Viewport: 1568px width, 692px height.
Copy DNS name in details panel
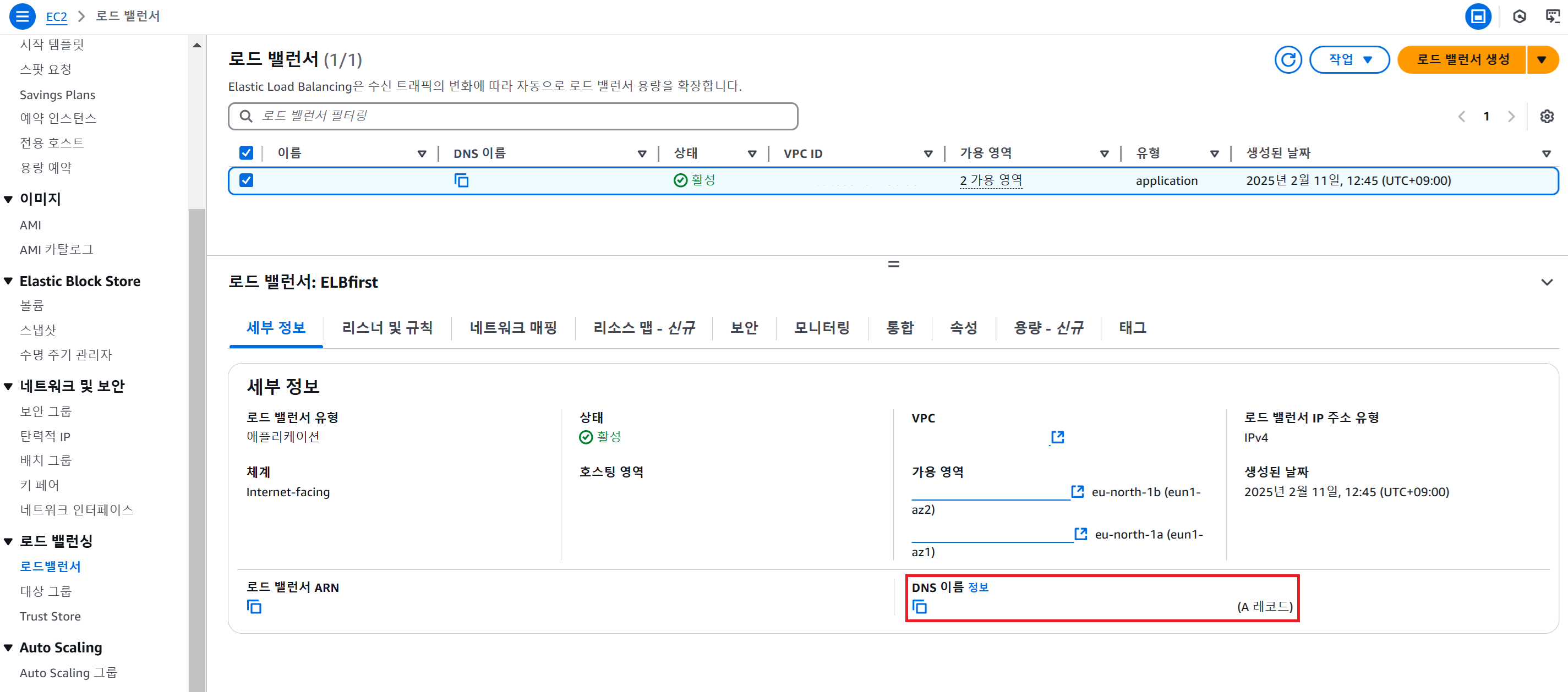[919, 607]
